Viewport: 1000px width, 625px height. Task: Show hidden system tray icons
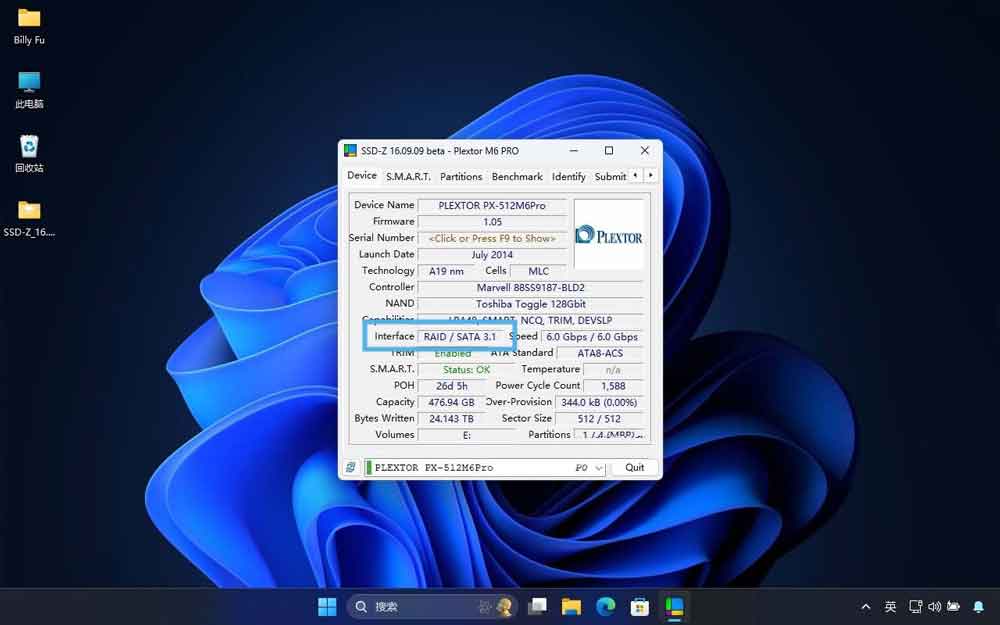point(865,607)
